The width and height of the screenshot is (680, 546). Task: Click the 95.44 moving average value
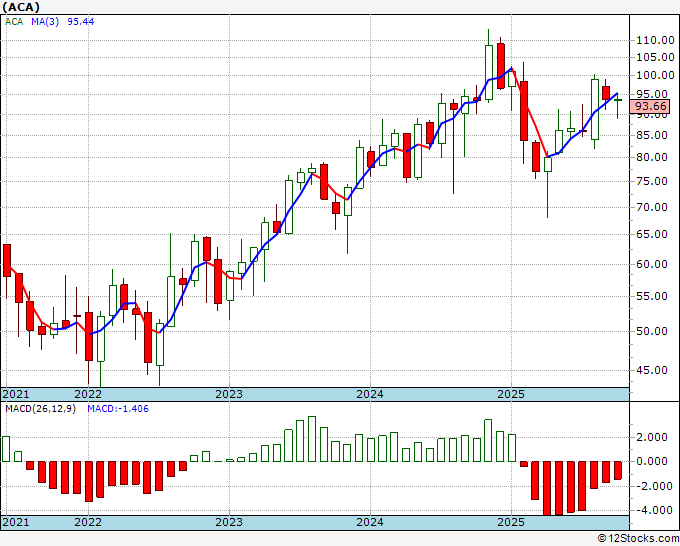(x=81, y=21)
